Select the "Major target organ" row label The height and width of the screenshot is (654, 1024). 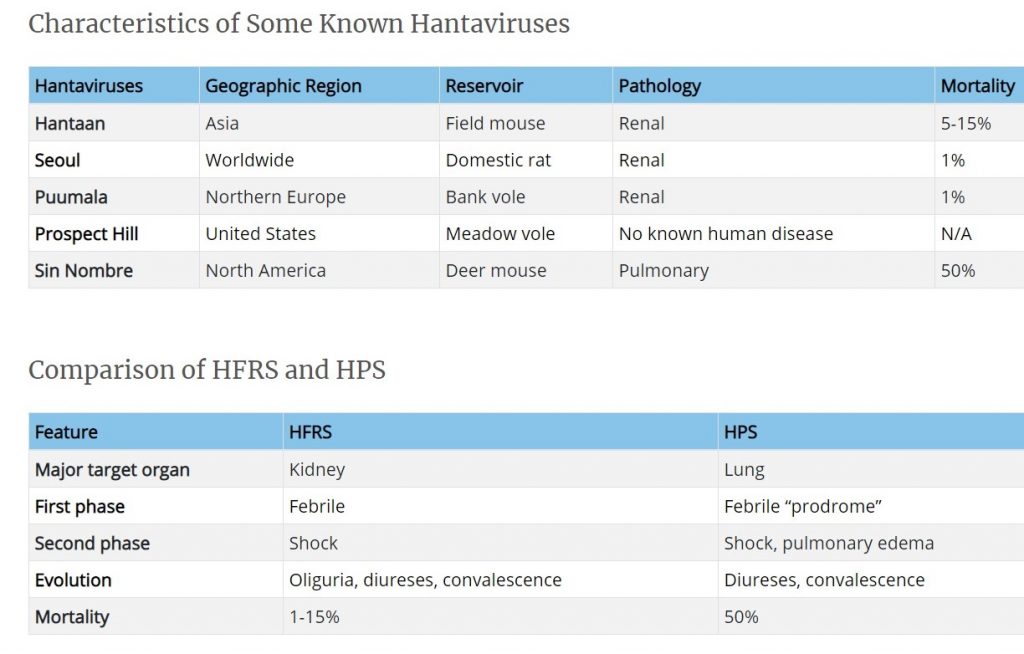point(112,470)
